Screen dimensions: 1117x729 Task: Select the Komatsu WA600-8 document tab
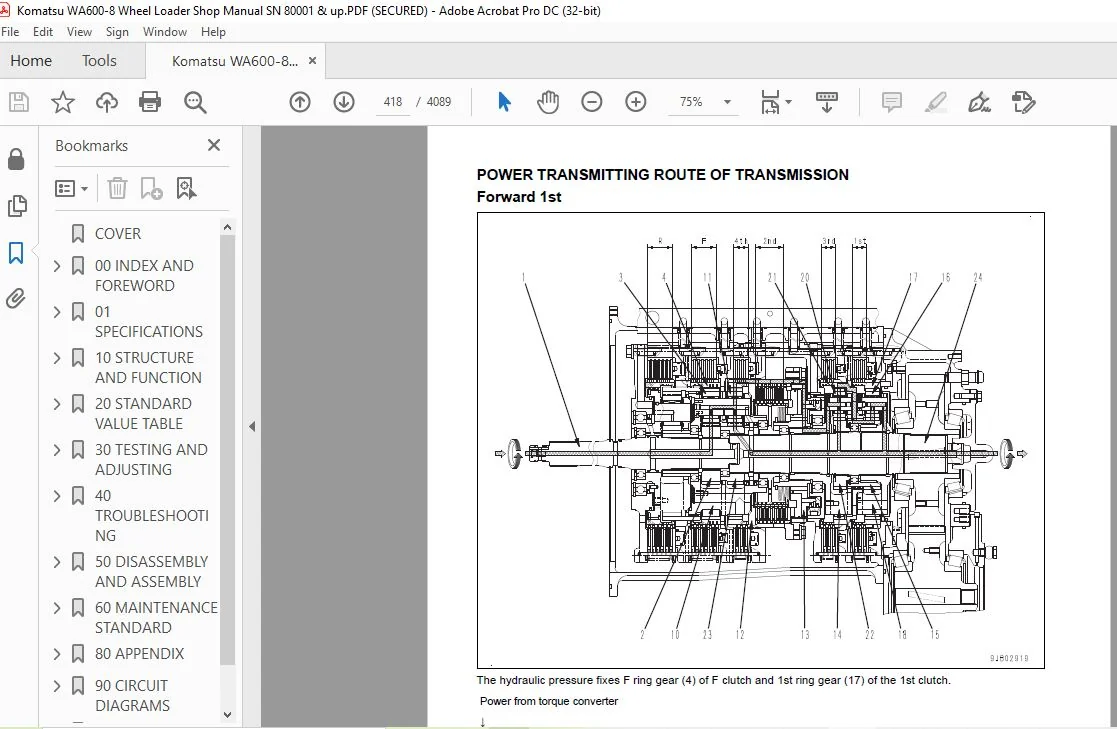tap(235, 61)
